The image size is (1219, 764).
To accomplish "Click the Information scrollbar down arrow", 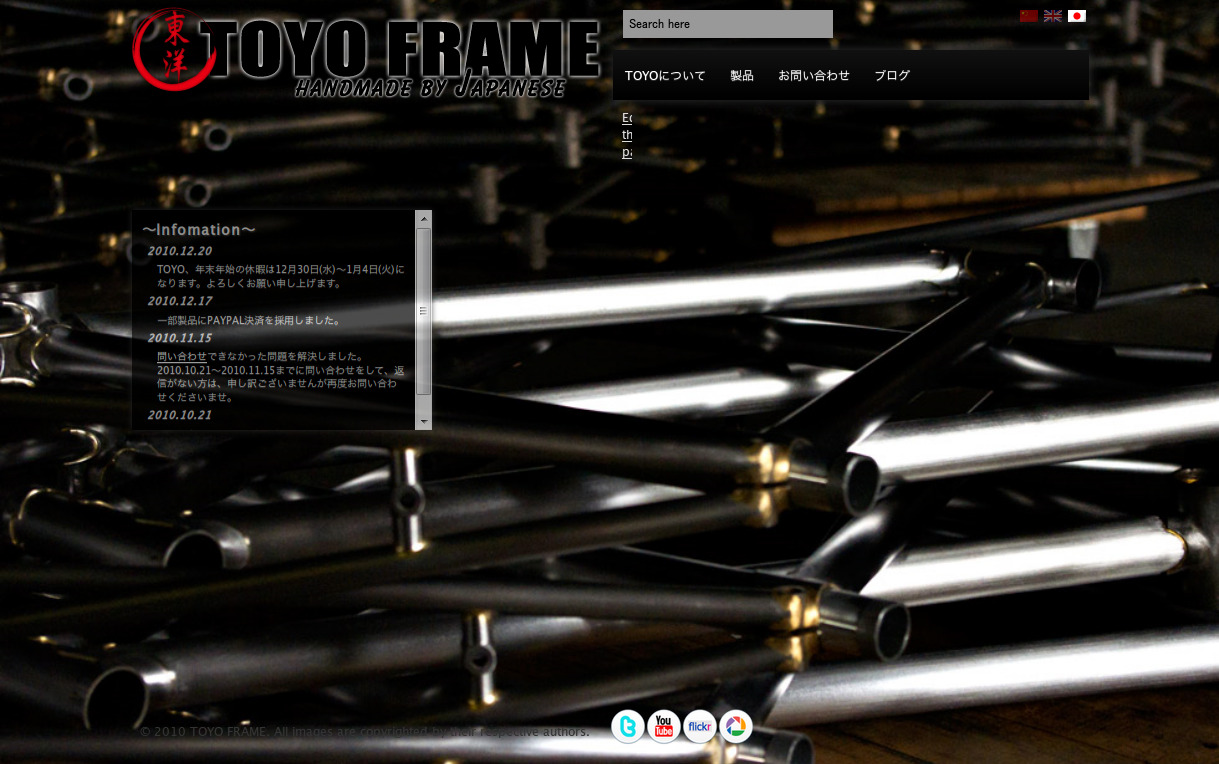I will pyautogui.click(x=424, y=422).
